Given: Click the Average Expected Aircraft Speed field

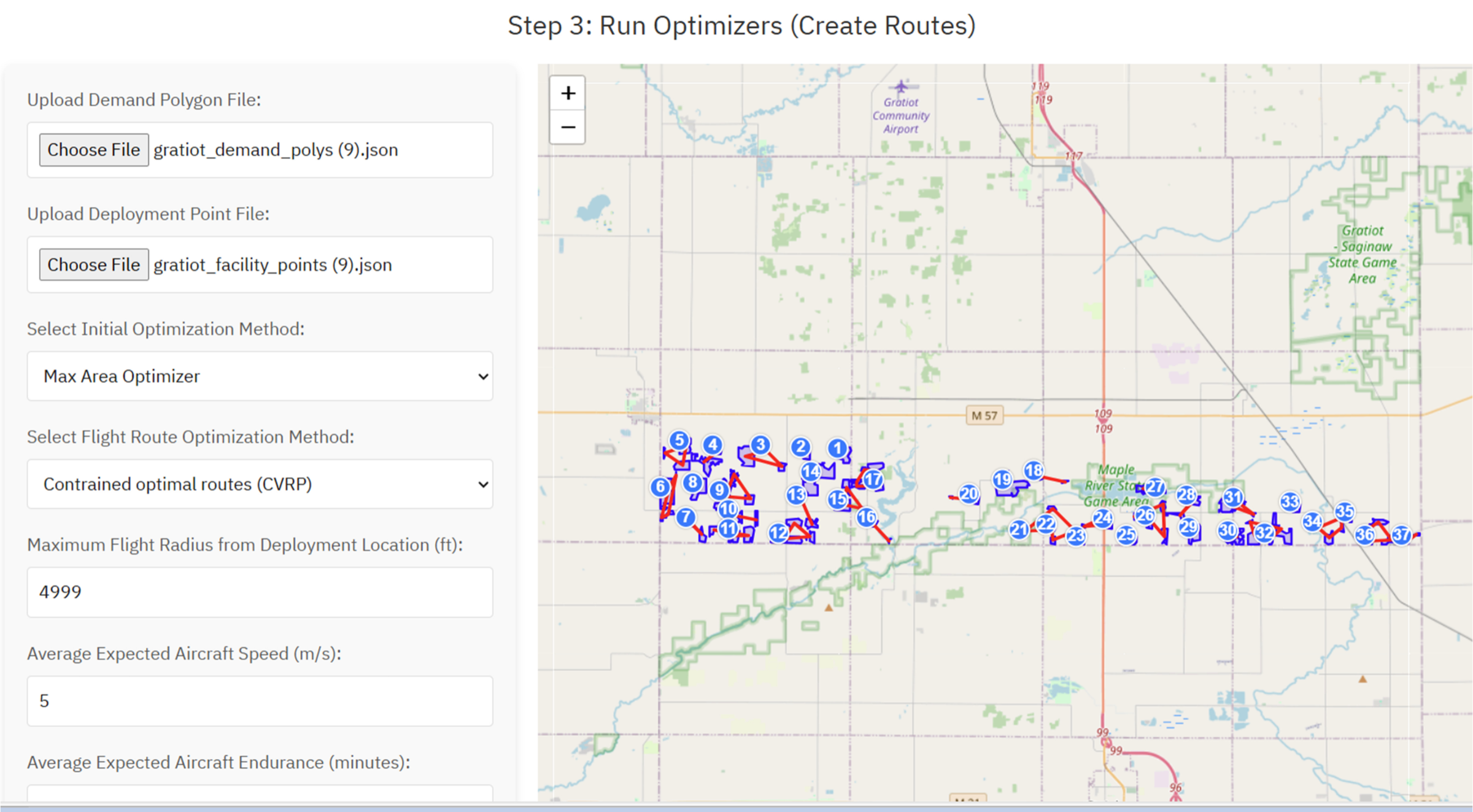Looking at the screenshot, I should [x=260, y=701].
